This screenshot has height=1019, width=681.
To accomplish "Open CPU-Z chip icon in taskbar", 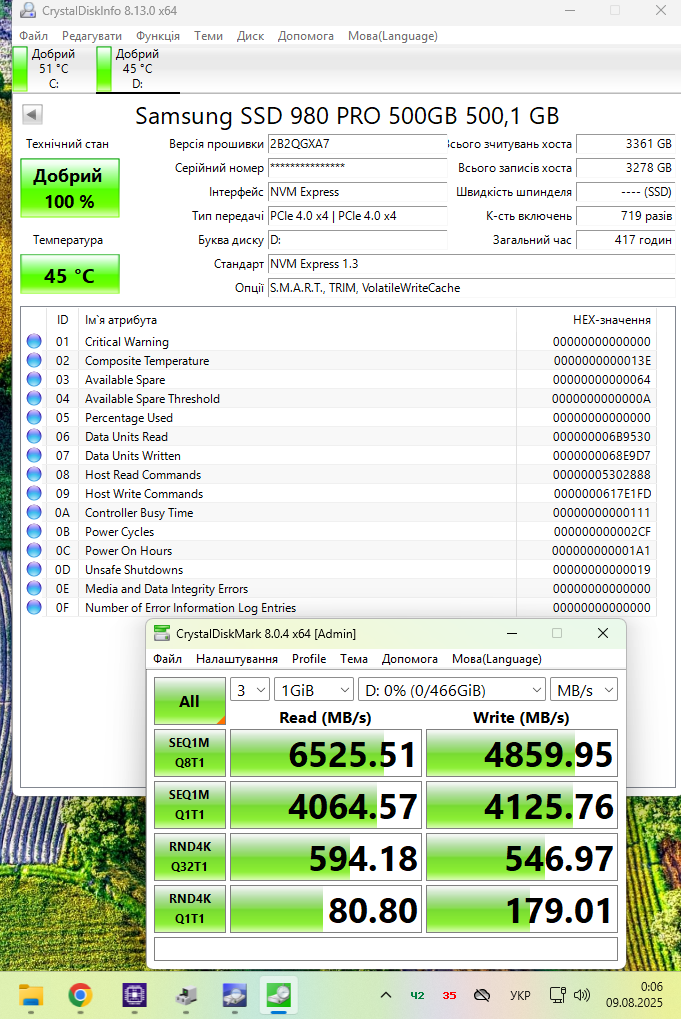I will [135, 995].
